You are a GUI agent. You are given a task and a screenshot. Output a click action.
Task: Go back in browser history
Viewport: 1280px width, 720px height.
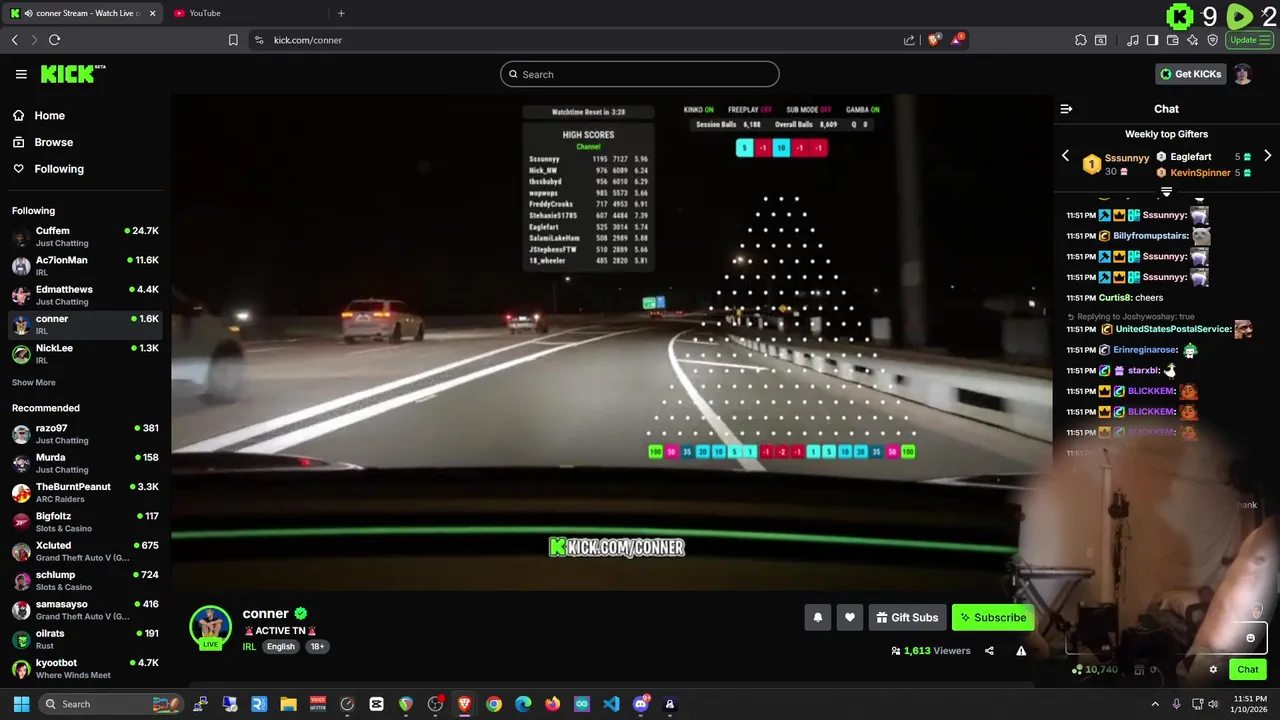point(14,40)
